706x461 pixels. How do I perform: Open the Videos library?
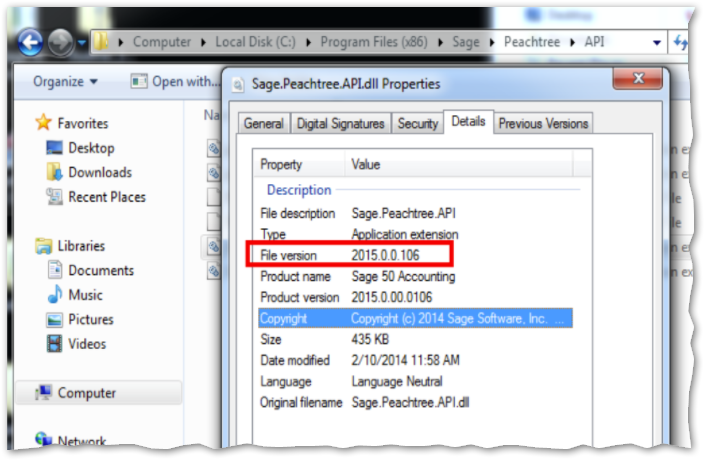coord(87,344)
